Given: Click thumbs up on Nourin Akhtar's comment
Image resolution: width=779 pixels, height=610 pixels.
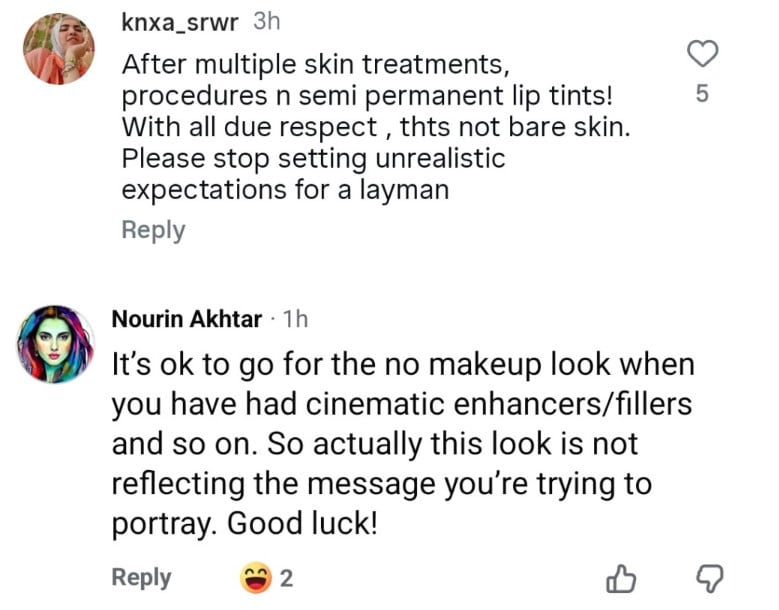Looking at the screenshot, I should coord(622,578).
